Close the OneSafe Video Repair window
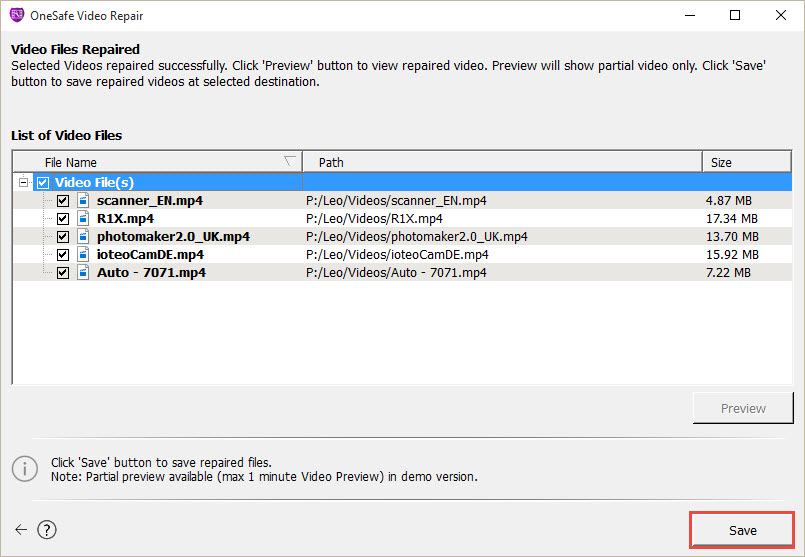Viewport: 805px width, 557px height. point(780,15)
